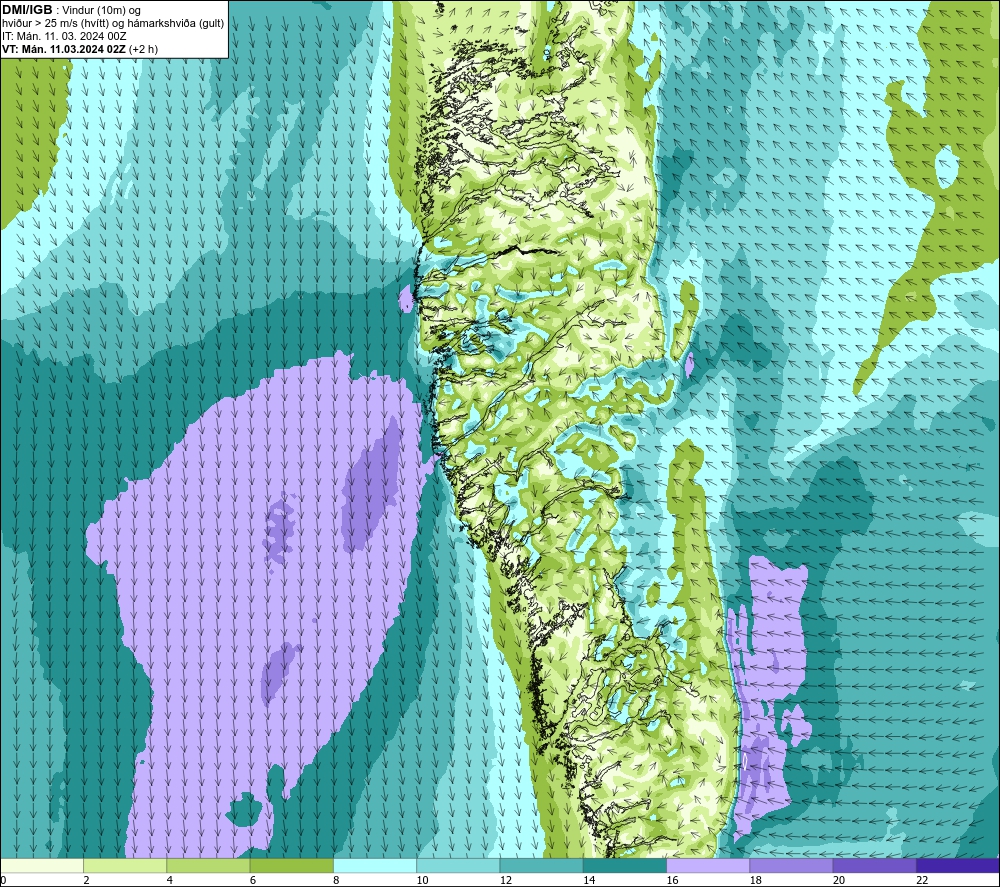Click the 'hviður > 25 m/s (hvítt)' header line
1000x887 pixels.
pos(113,23)
